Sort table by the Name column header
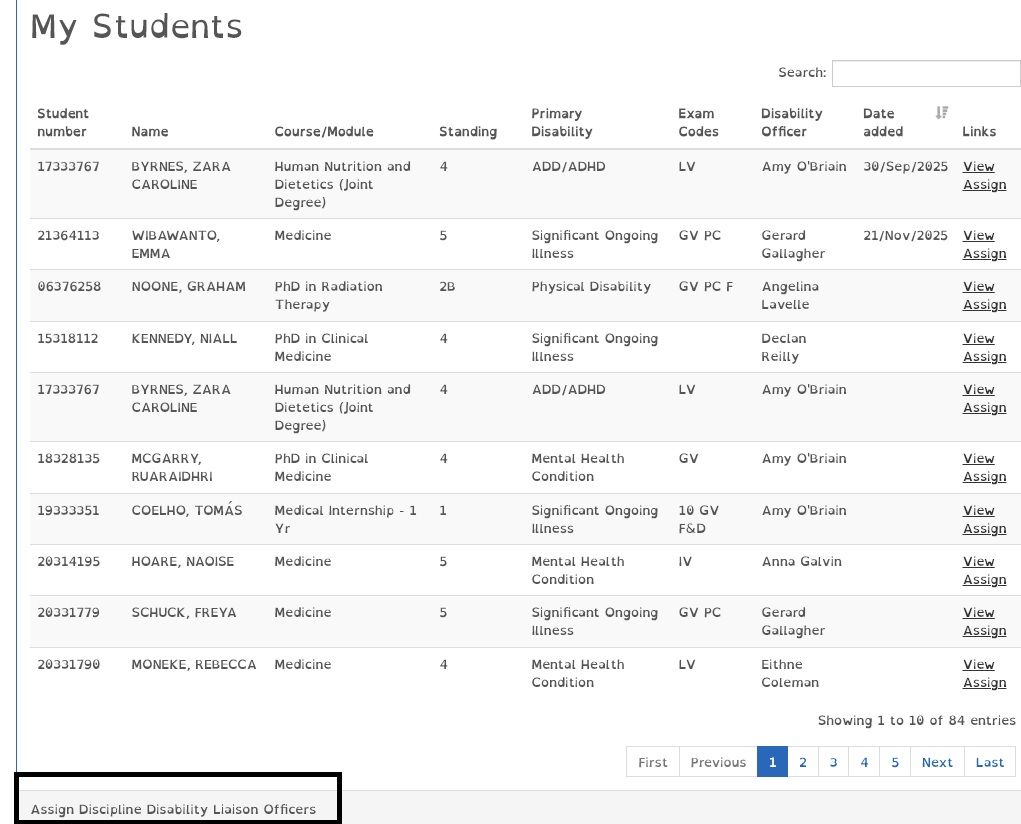This screenshot has height=824, width=1021. tap(148, 131)
